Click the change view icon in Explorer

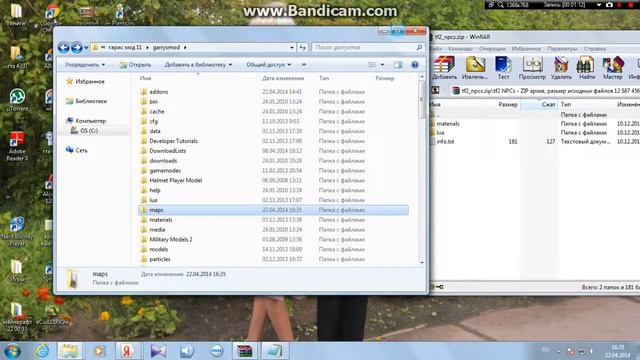(x=372, y=65)
